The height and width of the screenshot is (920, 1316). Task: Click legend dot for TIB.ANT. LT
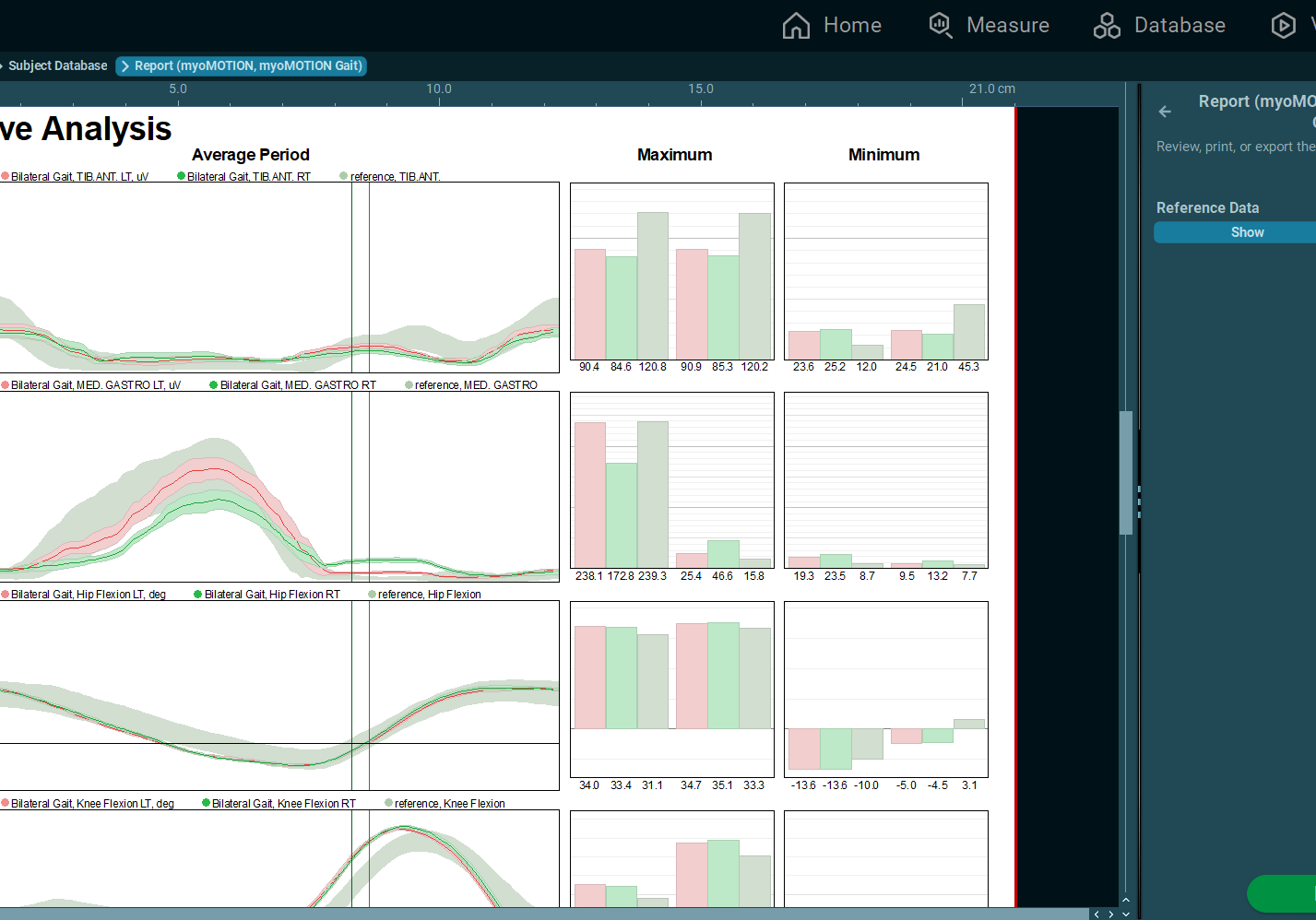[x=5, y=176]
